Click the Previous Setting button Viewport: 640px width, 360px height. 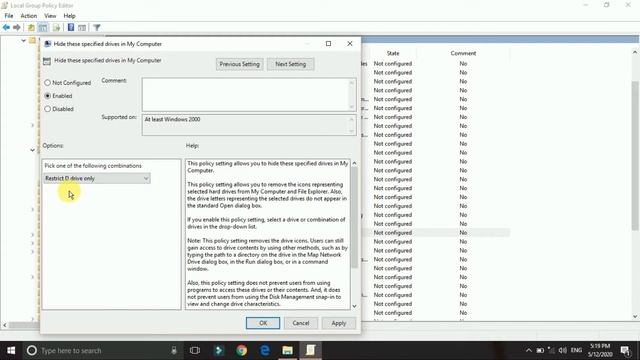pos(239,64)
